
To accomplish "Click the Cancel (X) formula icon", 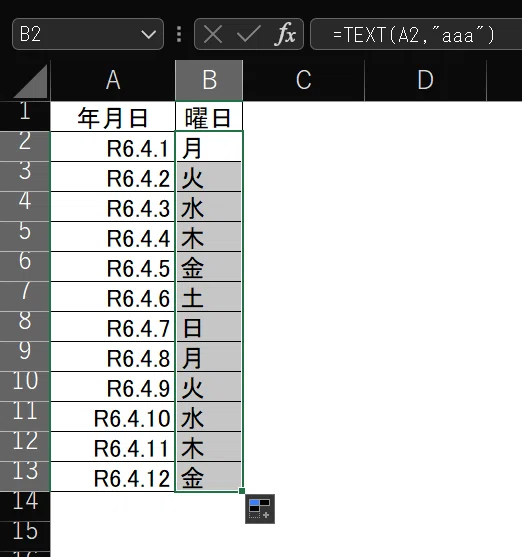I will pyautogui.click(x=213, y=34).
